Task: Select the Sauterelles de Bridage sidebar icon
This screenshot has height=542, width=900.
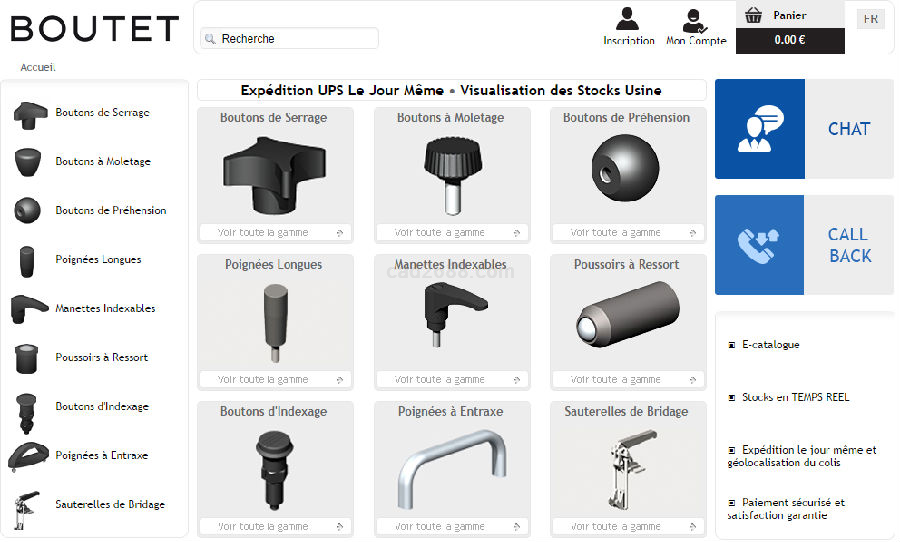Action: [x=26, y=510]
